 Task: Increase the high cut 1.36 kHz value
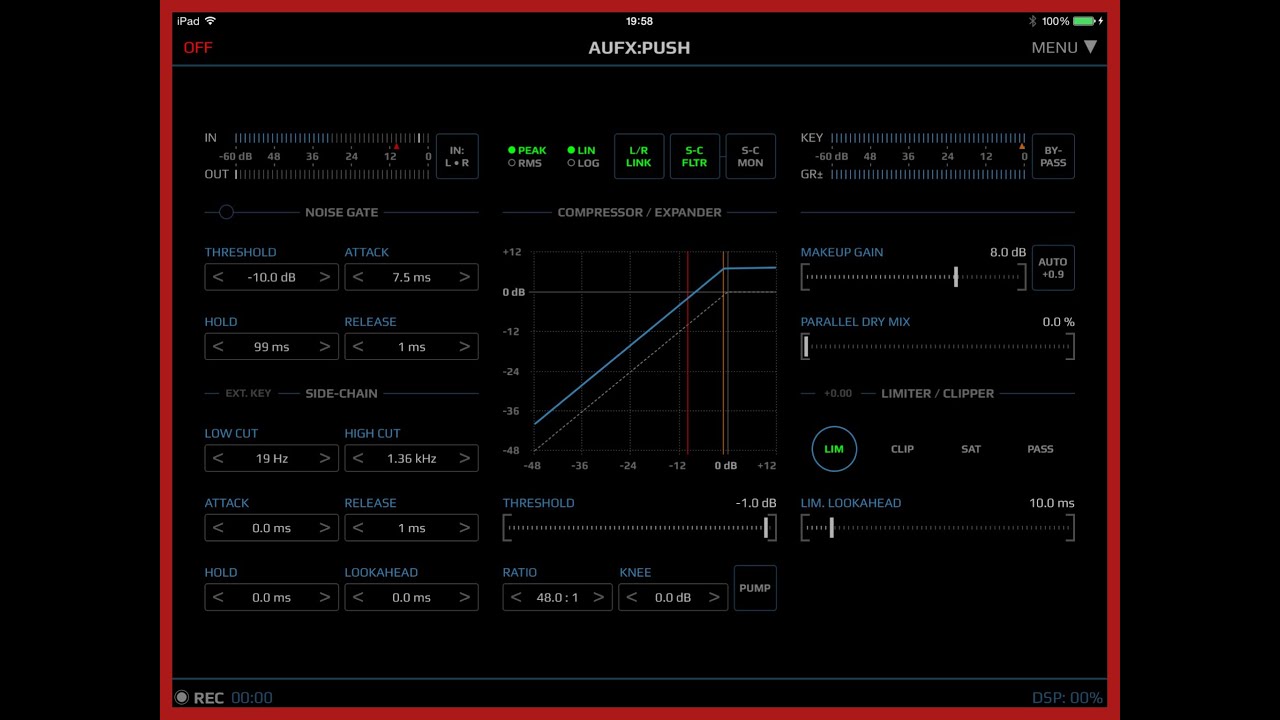(465, 458)
